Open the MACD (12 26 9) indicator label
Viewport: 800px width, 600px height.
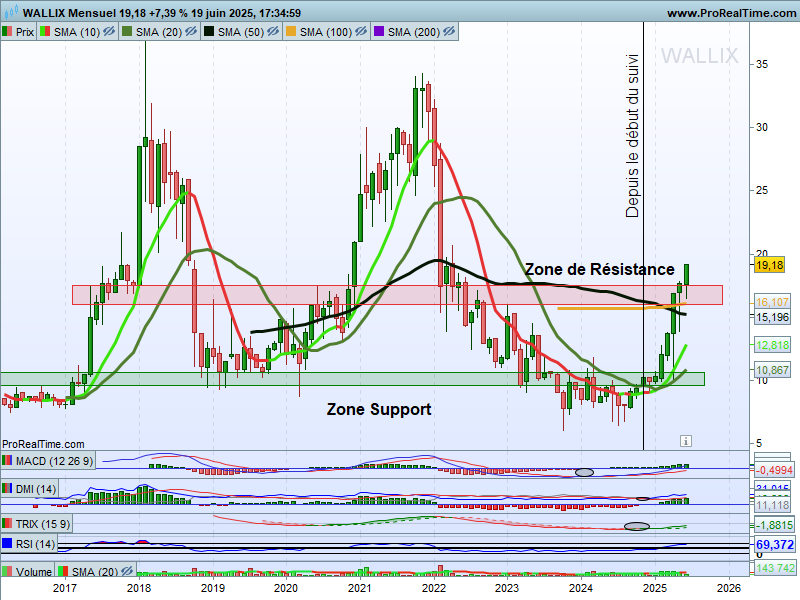54,461
